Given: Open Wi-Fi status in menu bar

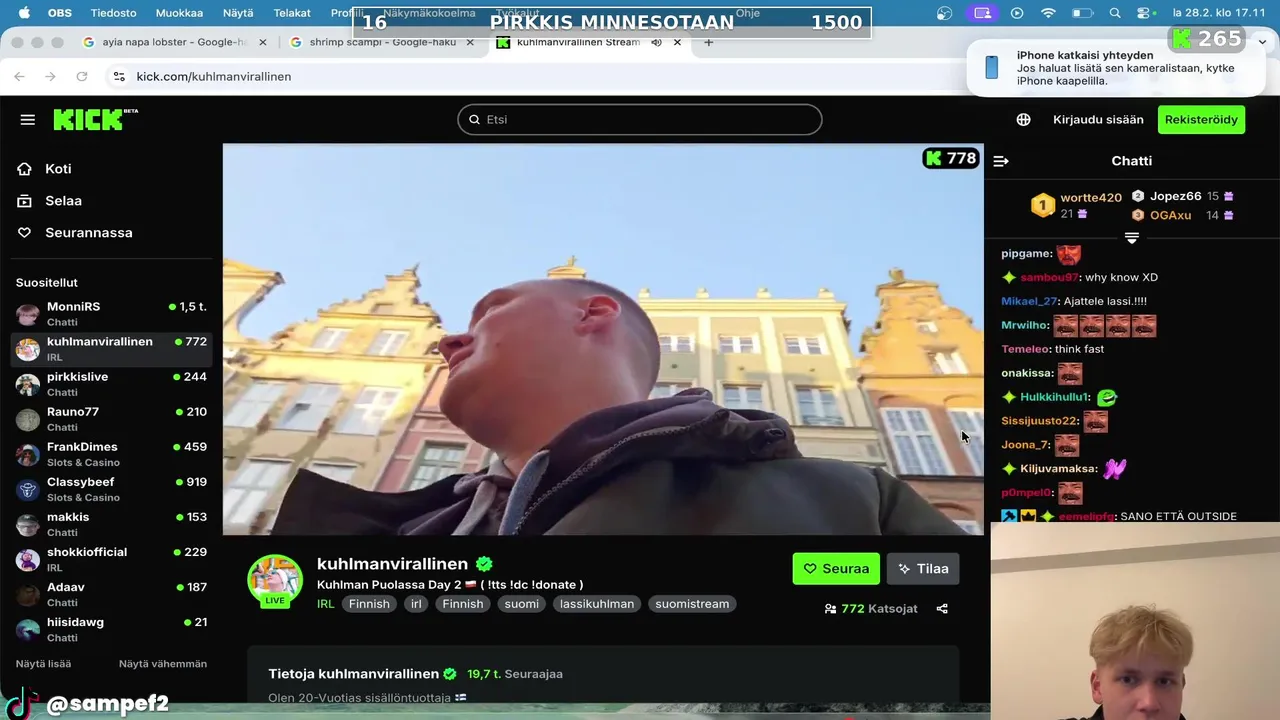Looking at the screenshot, I should pyautogui.click(x=1048, y=13).
